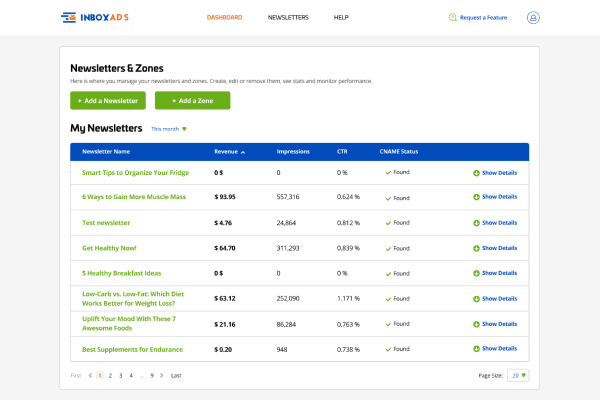Click plus icon for Uplift Your Mood row
Viewport: 600px width, 400px height.
pos(476,324)
